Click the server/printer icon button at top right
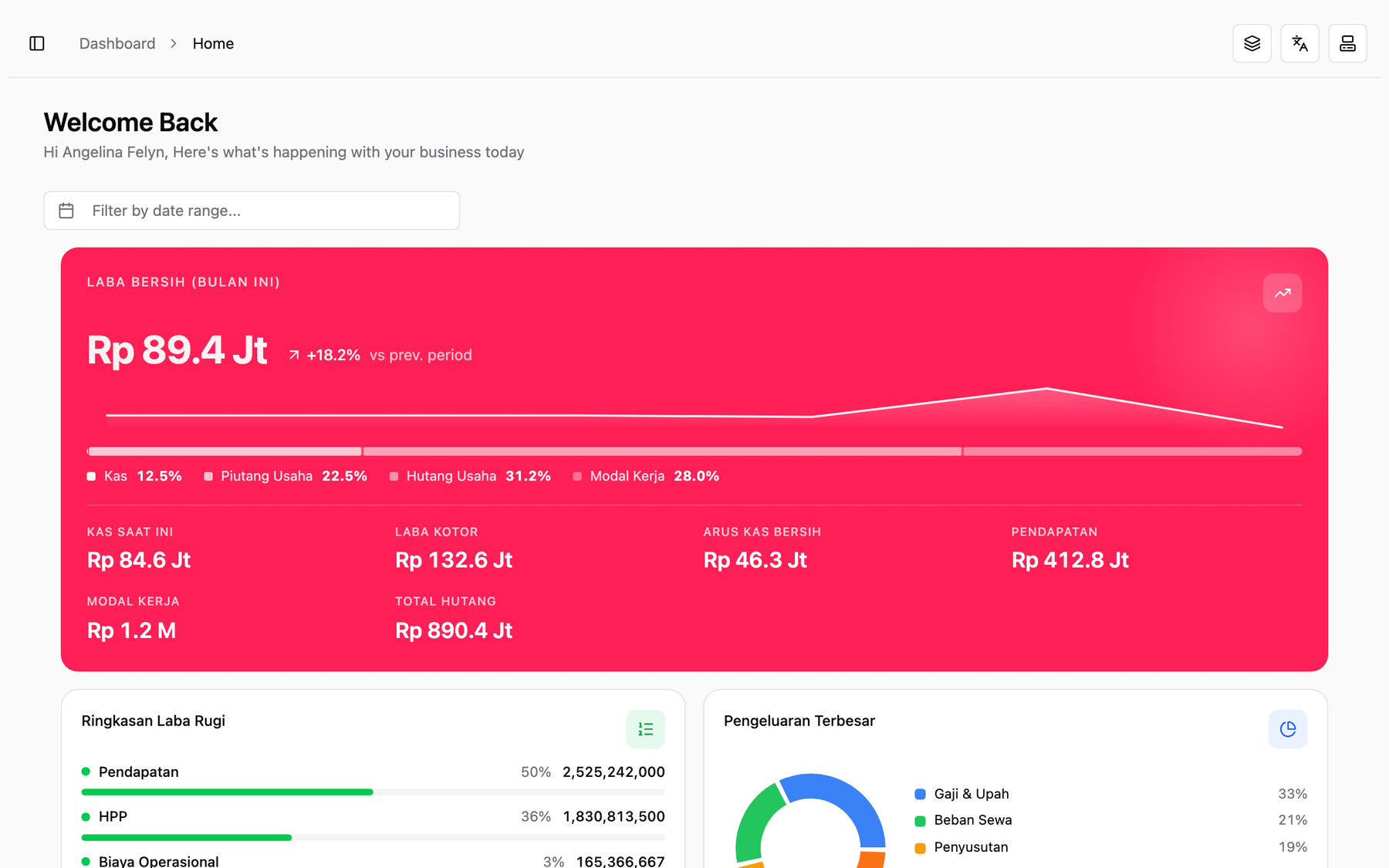This screenshot has width=1389, height=868. point(1347,43)
